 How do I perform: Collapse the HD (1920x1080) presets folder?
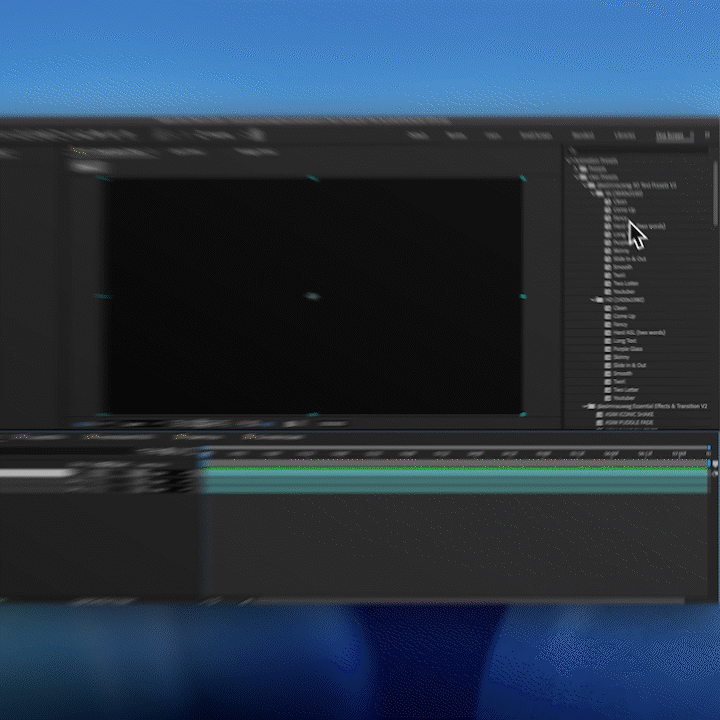coord(592,299)
